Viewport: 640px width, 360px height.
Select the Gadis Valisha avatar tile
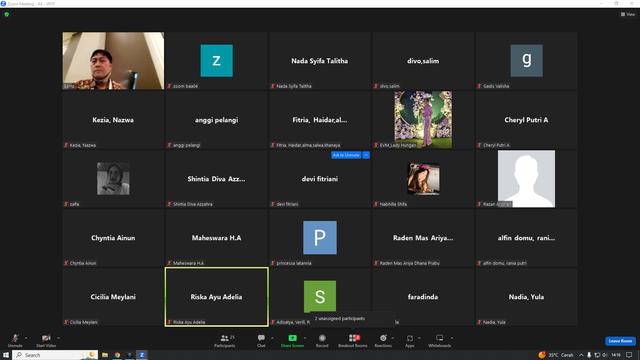[526, 61]
